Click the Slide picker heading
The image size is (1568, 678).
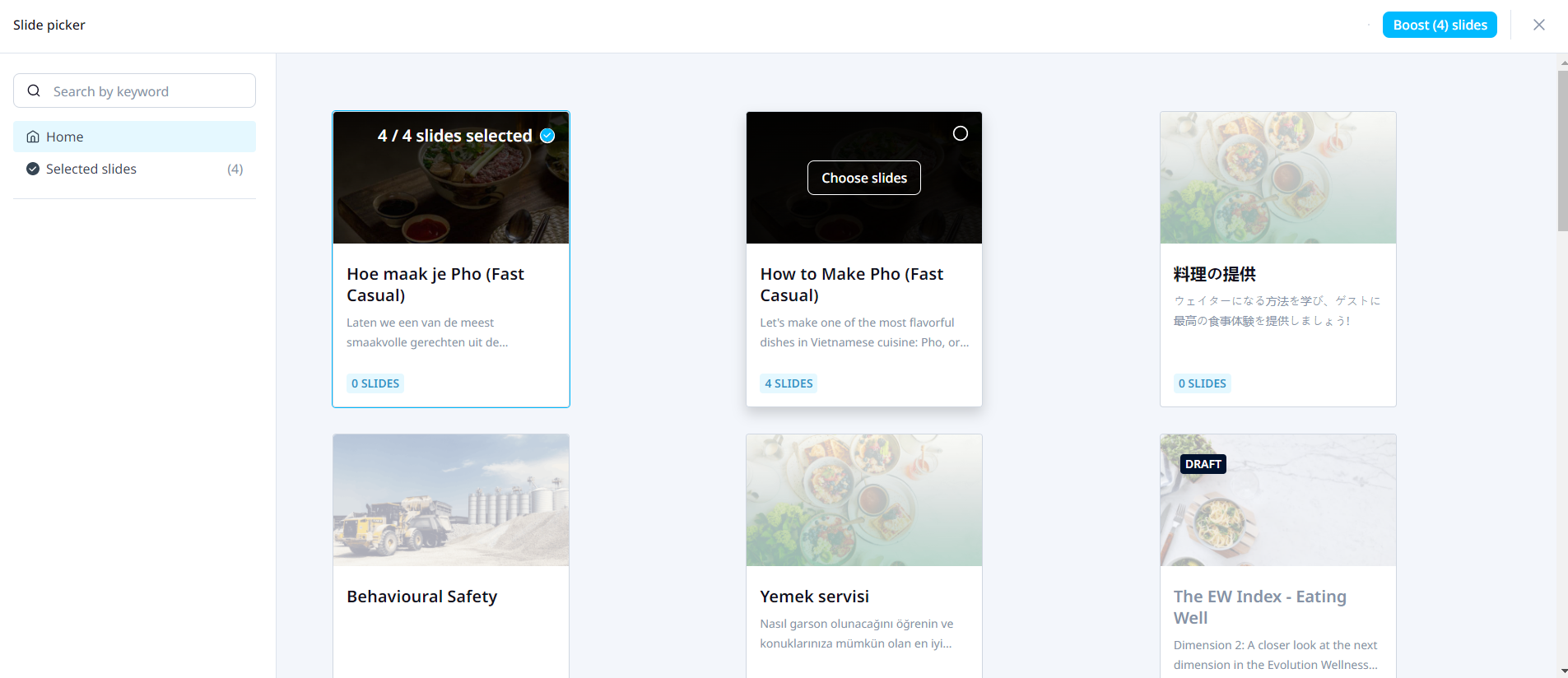49,25
